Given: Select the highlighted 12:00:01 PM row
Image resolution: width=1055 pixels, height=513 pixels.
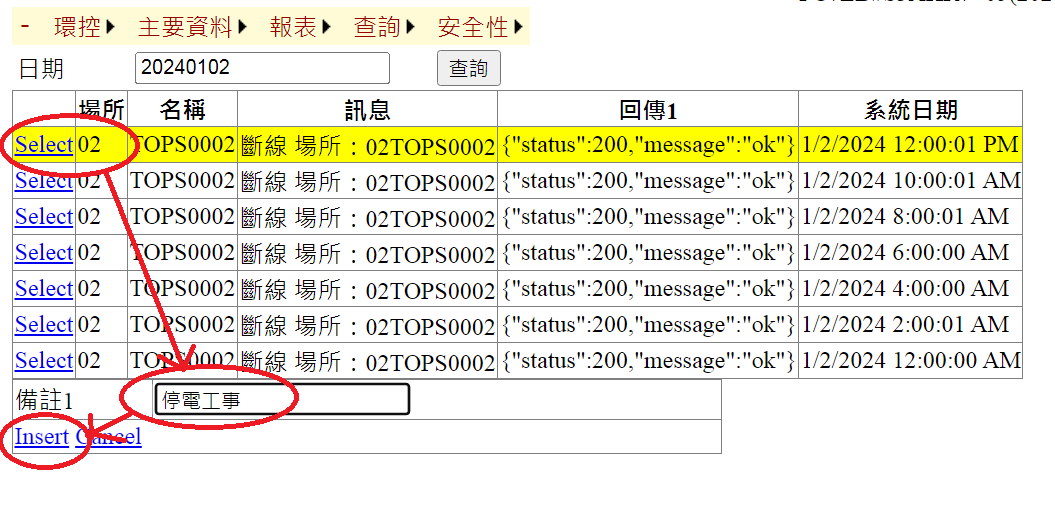Looking at the screenshot, I should coord(44,145).
